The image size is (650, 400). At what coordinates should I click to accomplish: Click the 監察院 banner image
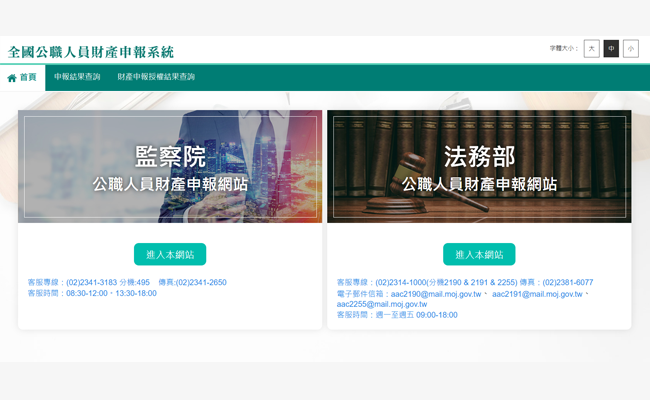(x=170, y=166)
